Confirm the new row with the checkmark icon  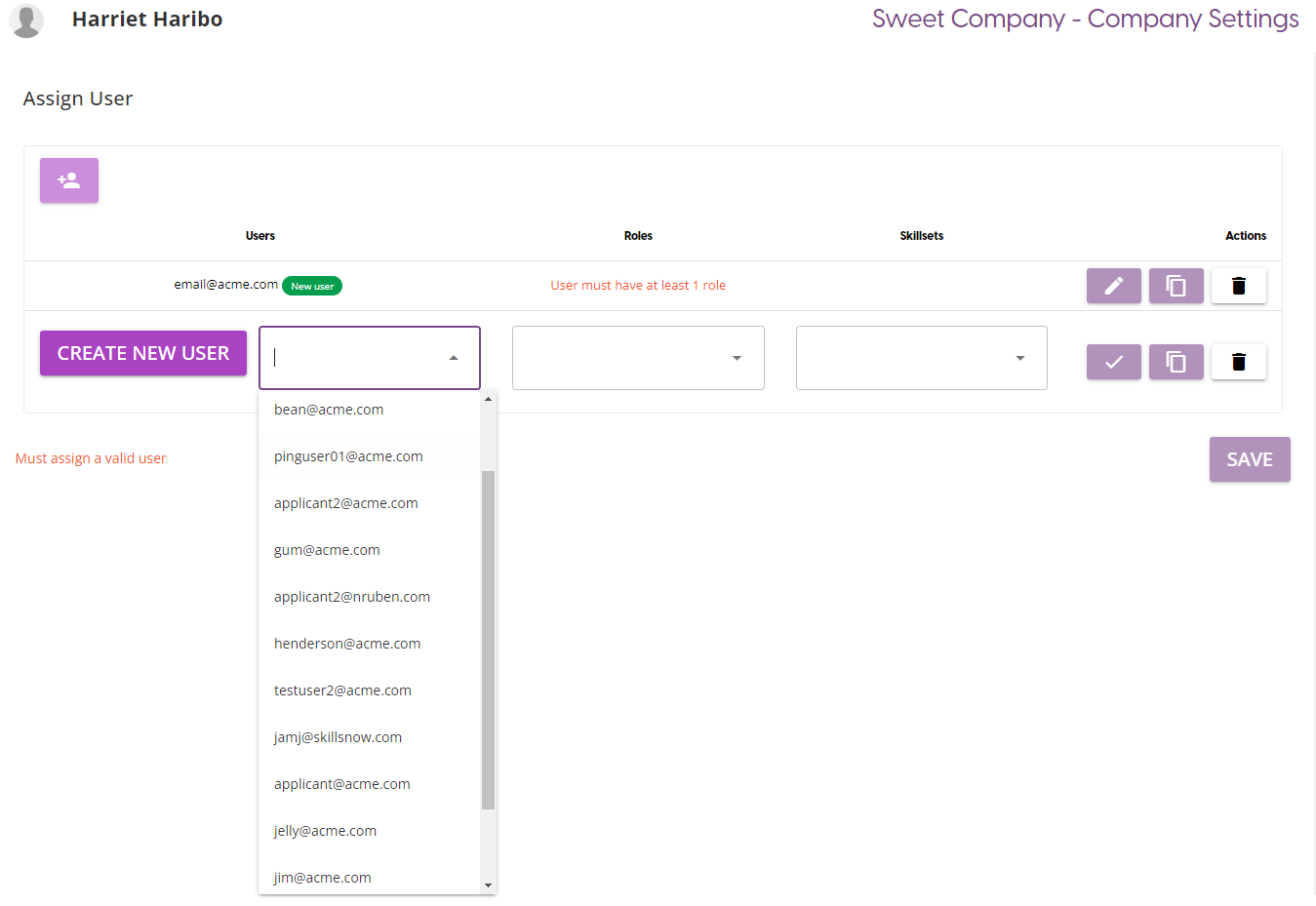1113,362
